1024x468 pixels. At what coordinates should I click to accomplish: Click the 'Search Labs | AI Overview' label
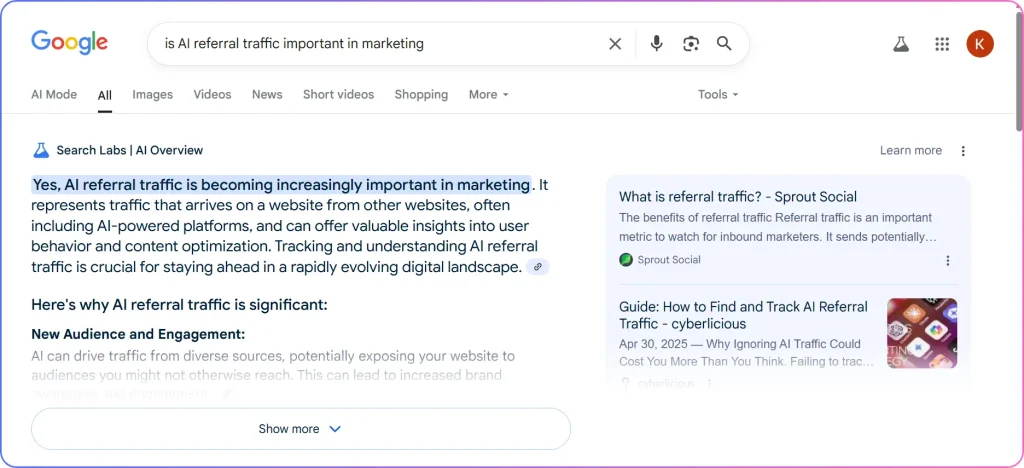[129, 151]
